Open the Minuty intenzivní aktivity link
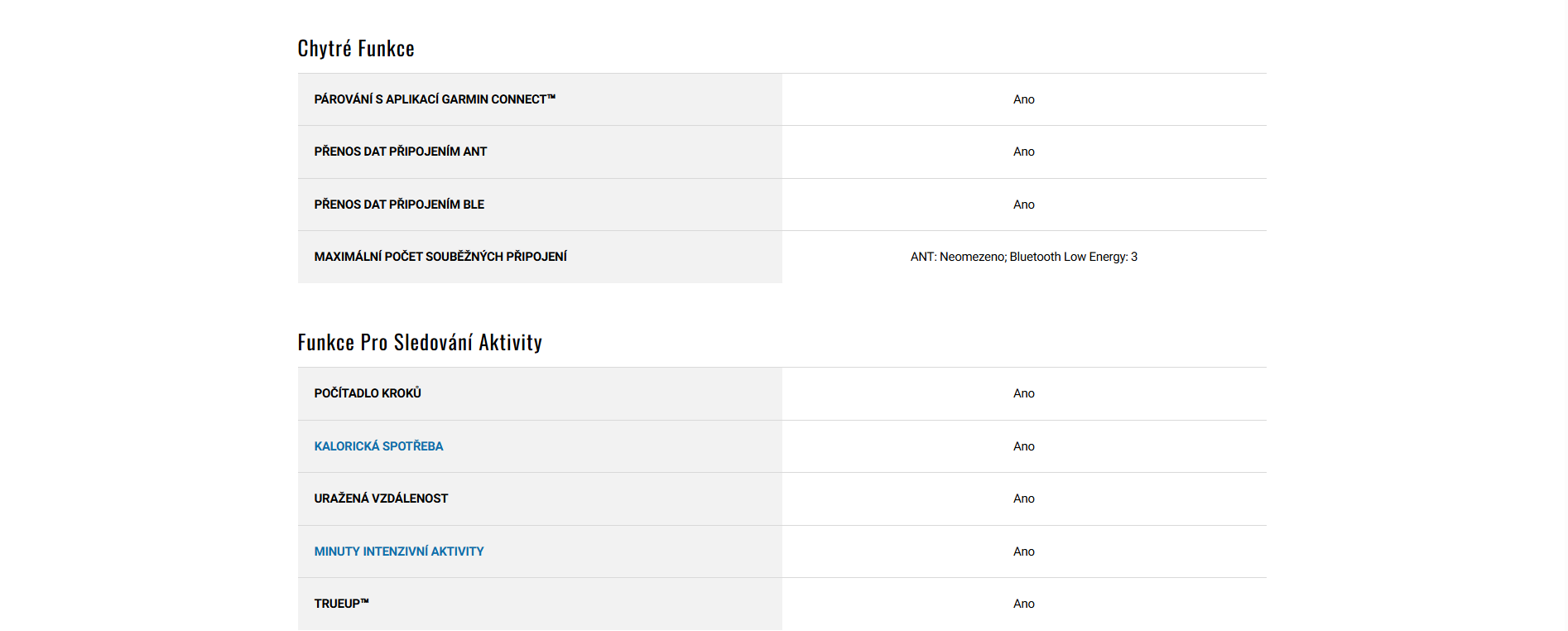 pos(398,552)
